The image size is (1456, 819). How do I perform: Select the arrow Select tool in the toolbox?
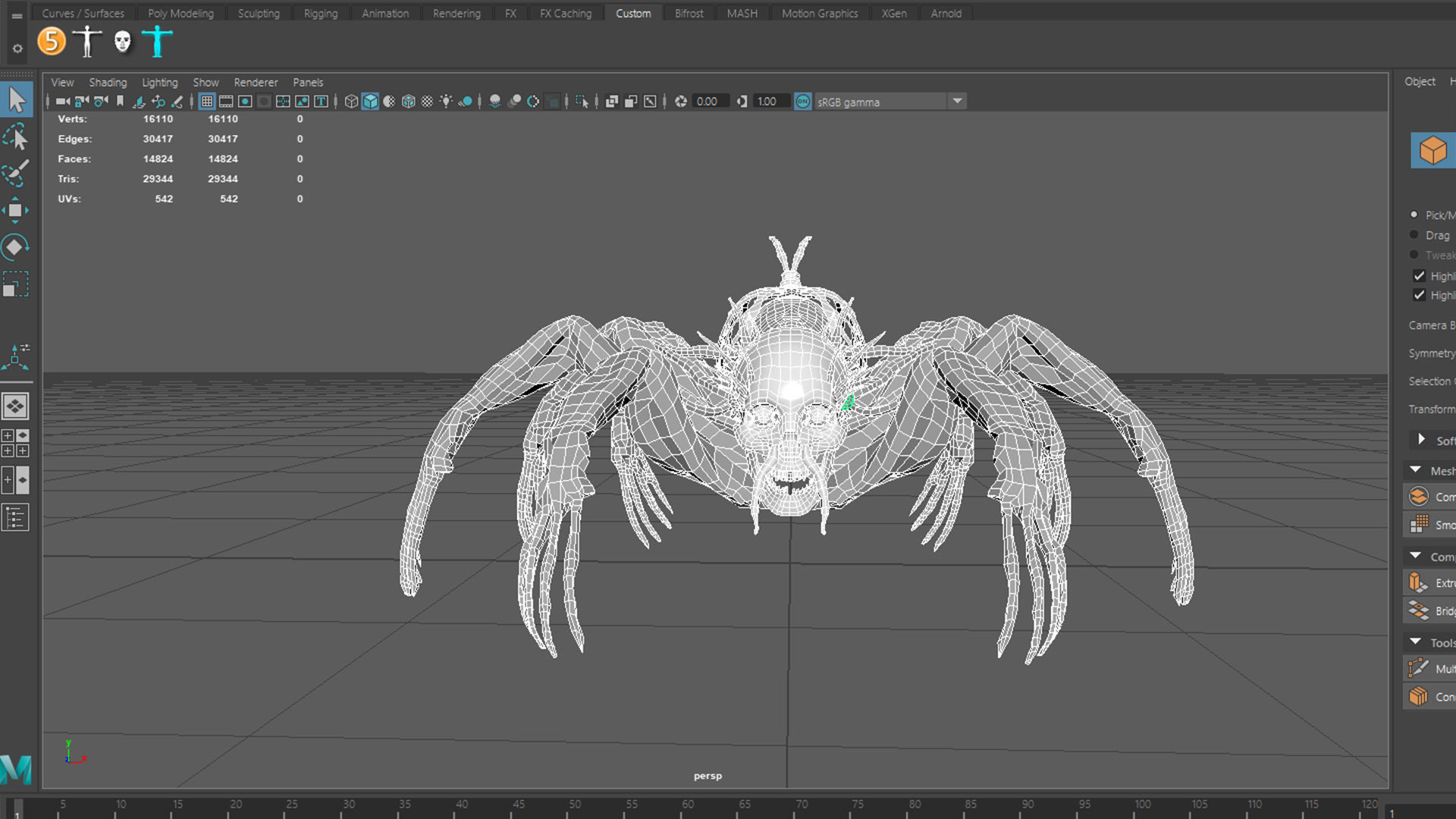coord(17,100)
